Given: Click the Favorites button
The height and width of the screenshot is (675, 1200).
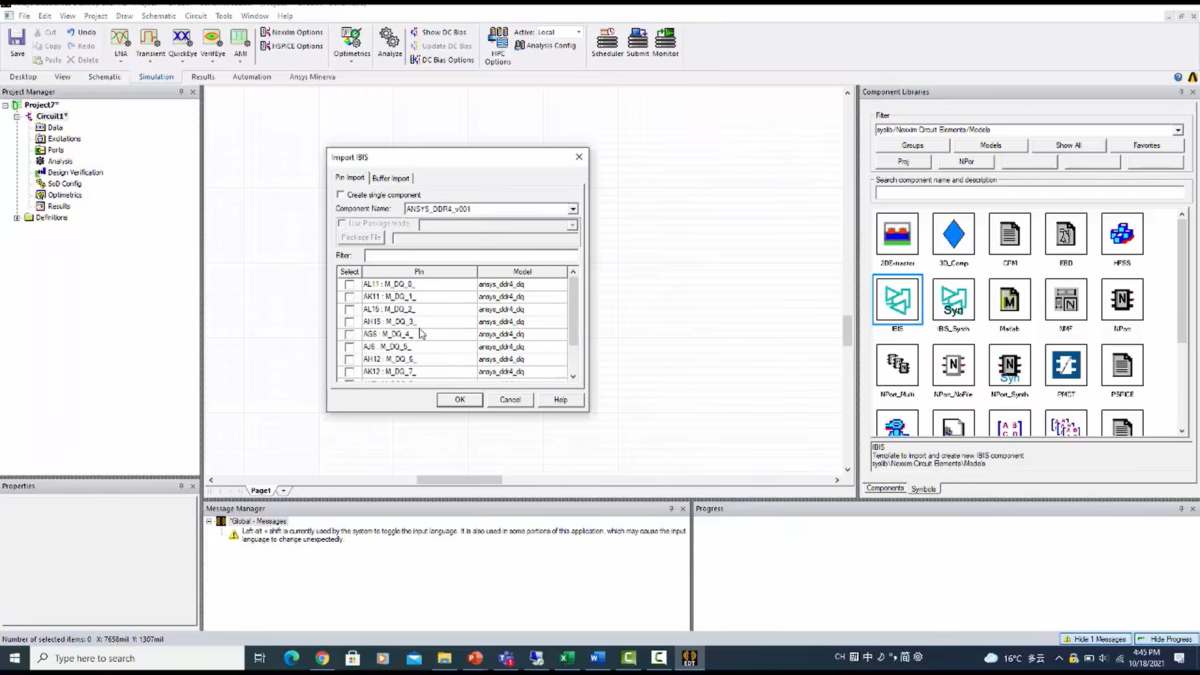Looking at the screenshot, I should pos(1147,145).
